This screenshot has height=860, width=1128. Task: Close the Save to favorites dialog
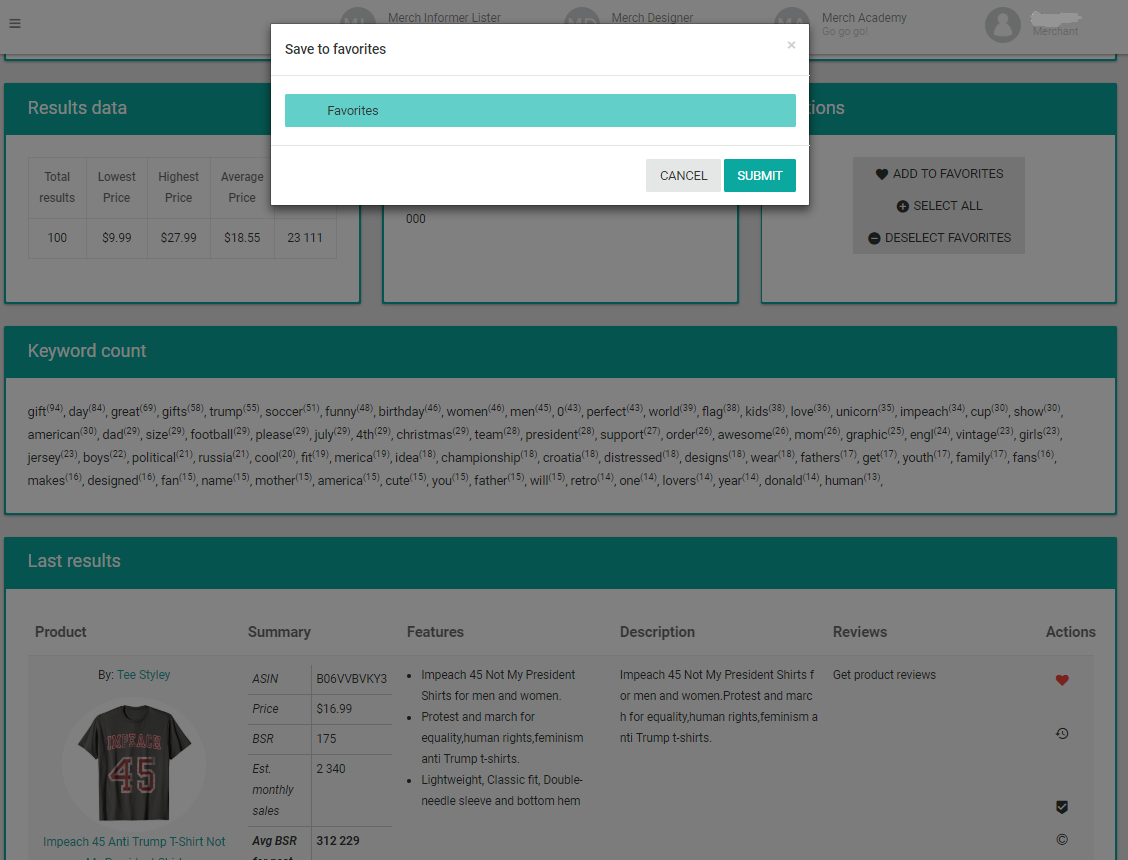point(791,45)
